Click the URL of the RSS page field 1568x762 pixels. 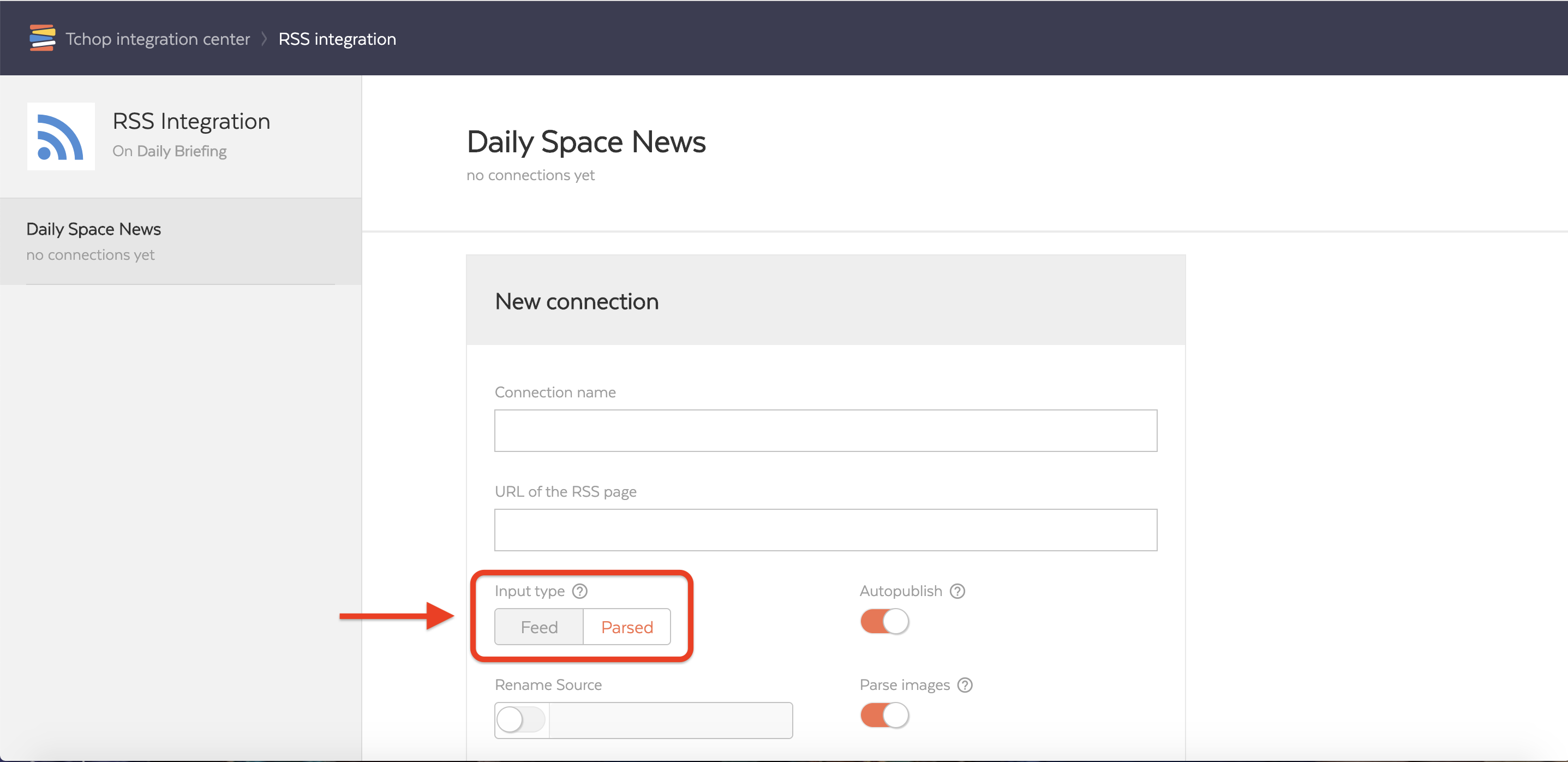(825, 530)
